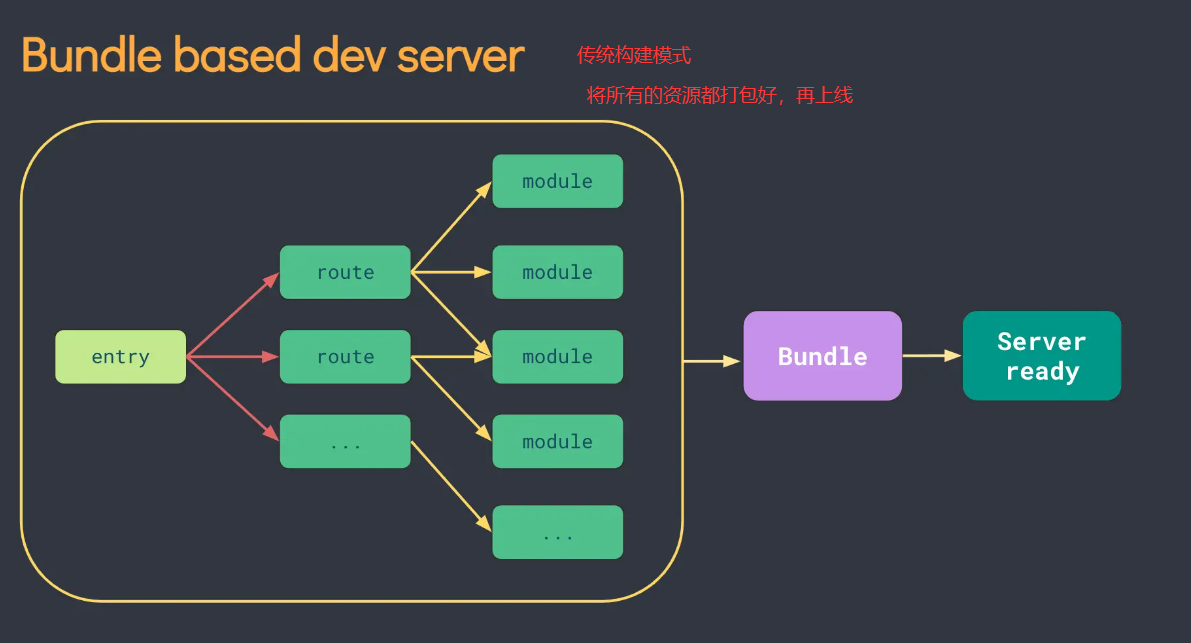
Task: Click the ellipsis box under module column
Action: click(x=557, y=532)
